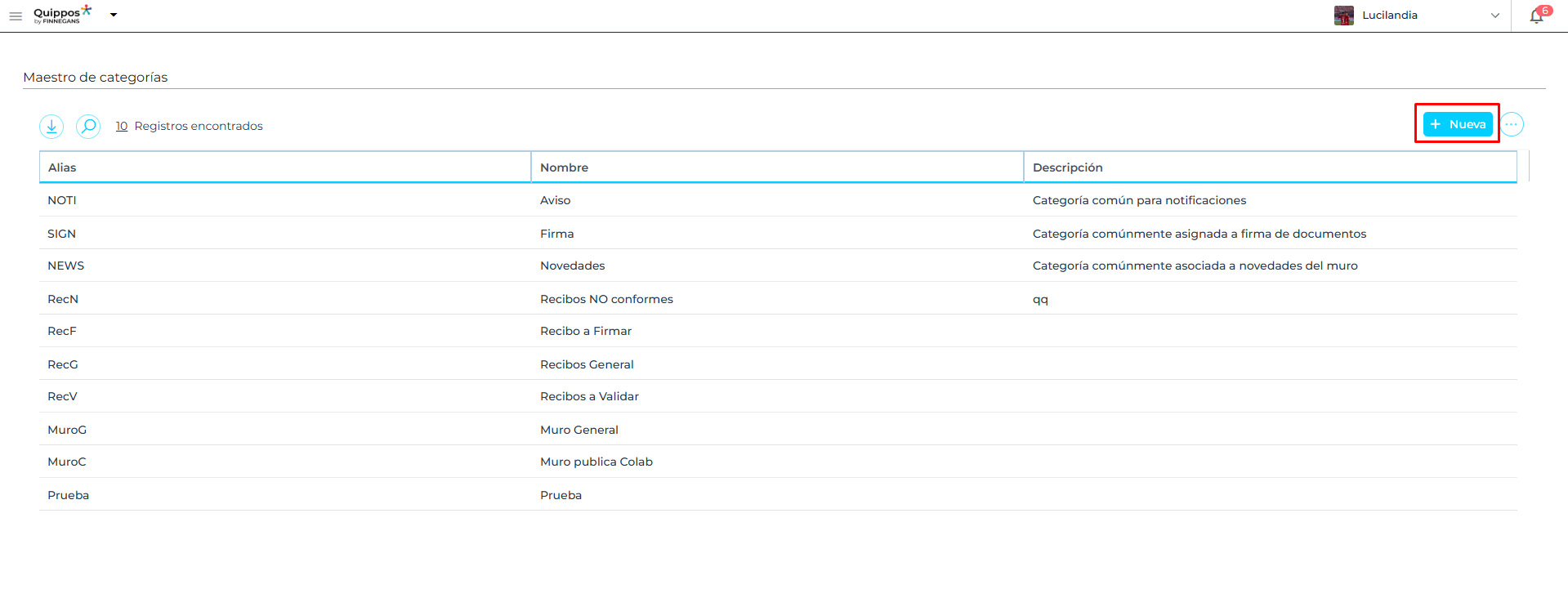This screenshot has width=1568, height=616.
Task: Select the Novedades category row
Action: pos(572,266)
